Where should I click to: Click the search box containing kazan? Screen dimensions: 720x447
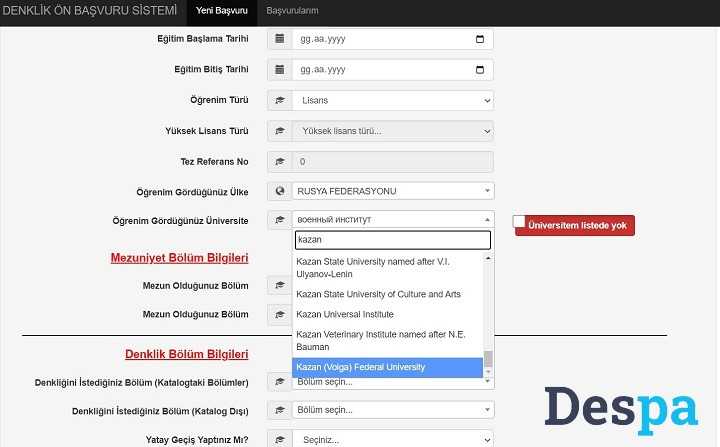click(393, 240)
